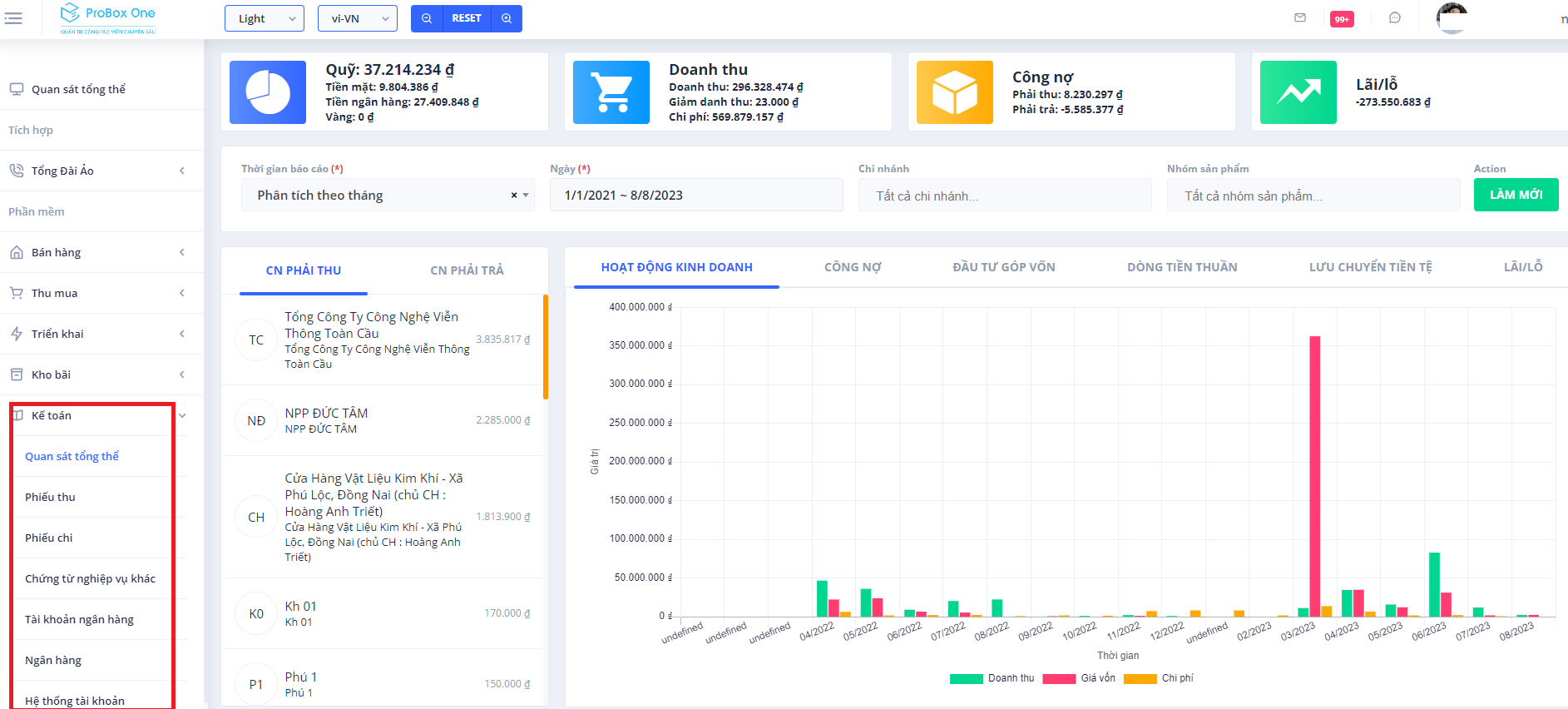Toggle the hamburger sidebar menu
This screenshot has height=709, width=1568.
[x=13, y=18]
